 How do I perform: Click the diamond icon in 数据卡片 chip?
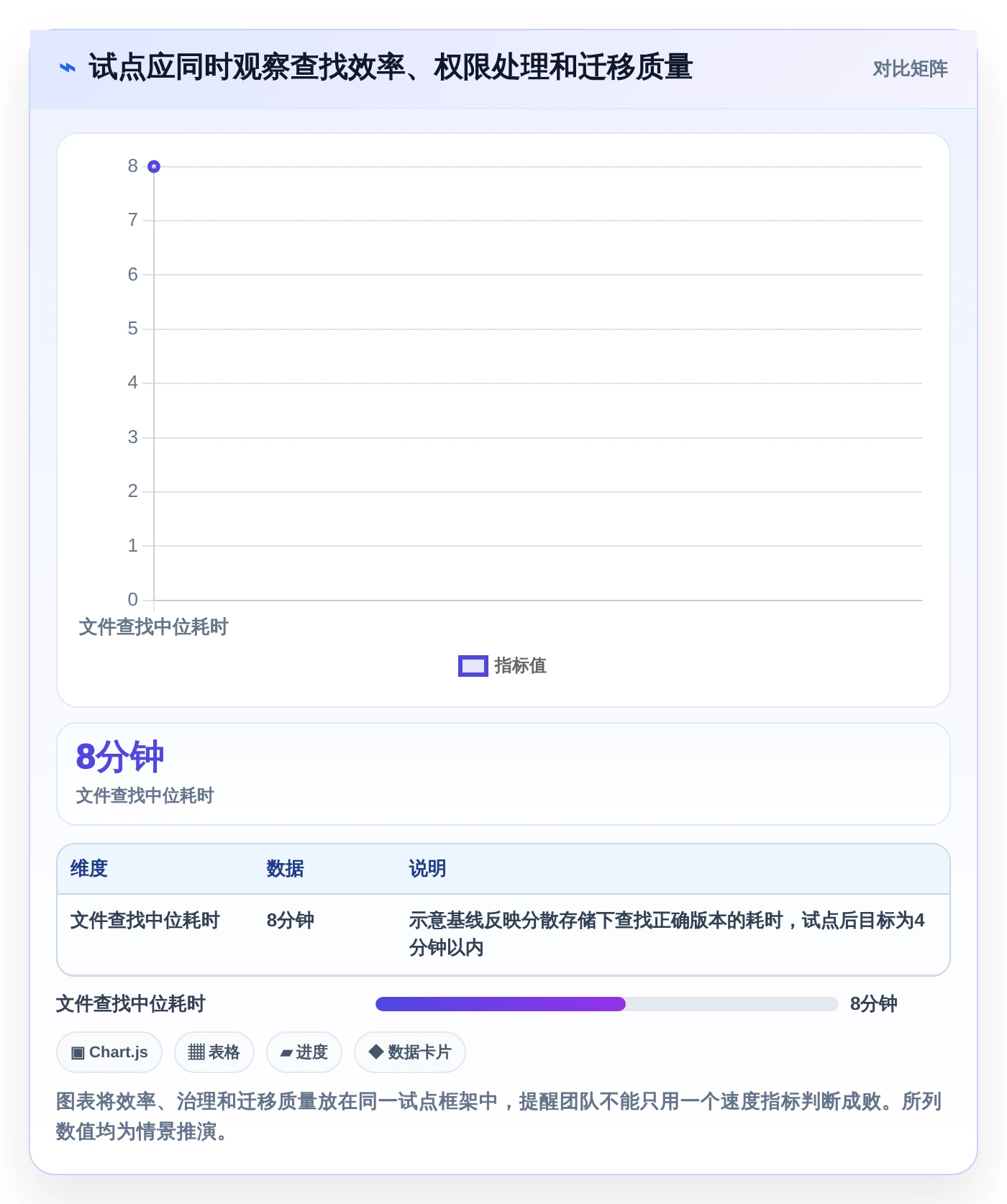(x=375, y=1052)
